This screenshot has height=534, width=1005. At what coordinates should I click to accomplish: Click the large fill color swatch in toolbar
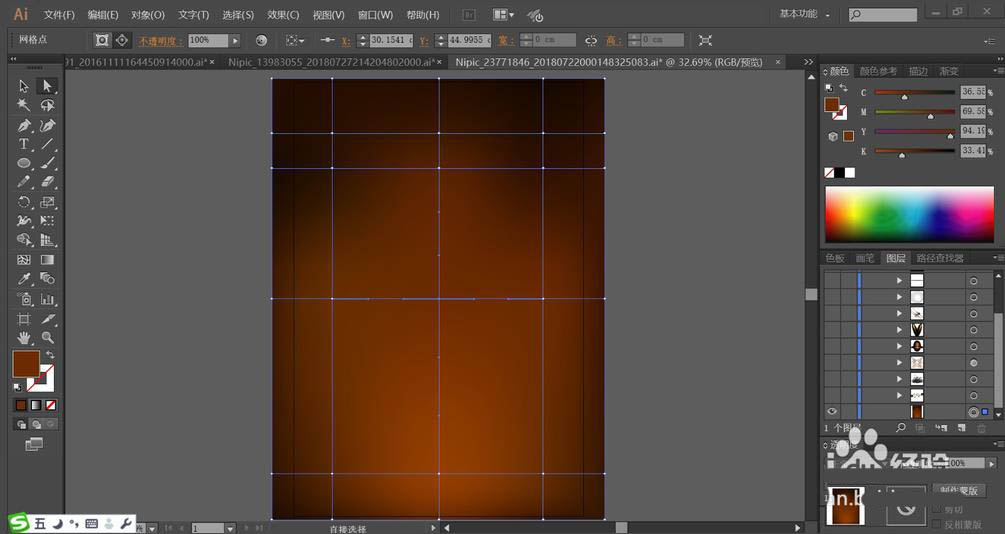coord(26,364)
